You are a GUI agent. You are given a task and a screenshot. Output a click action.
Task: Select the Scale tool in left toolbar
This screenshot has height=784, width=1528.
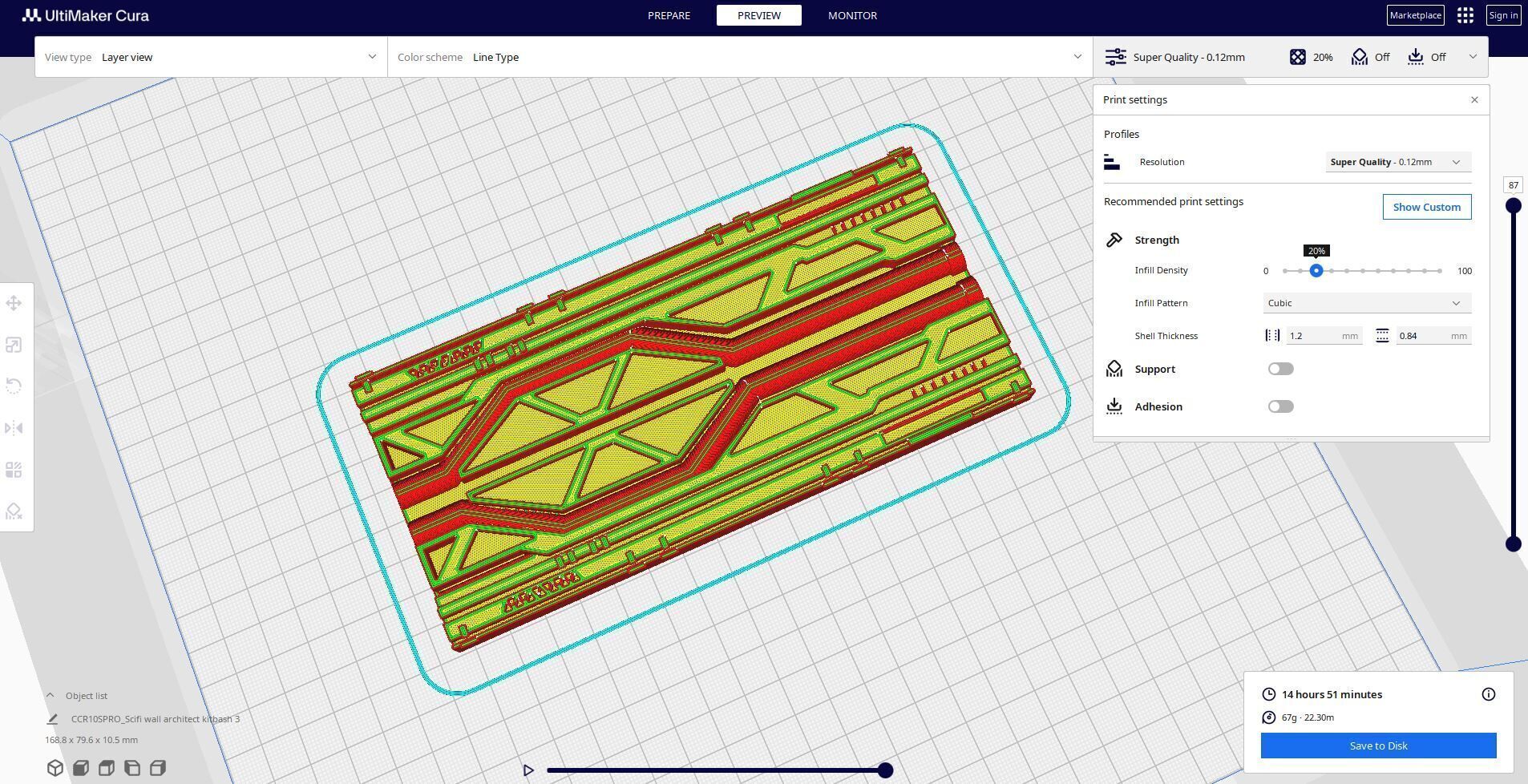coord(14,345)
